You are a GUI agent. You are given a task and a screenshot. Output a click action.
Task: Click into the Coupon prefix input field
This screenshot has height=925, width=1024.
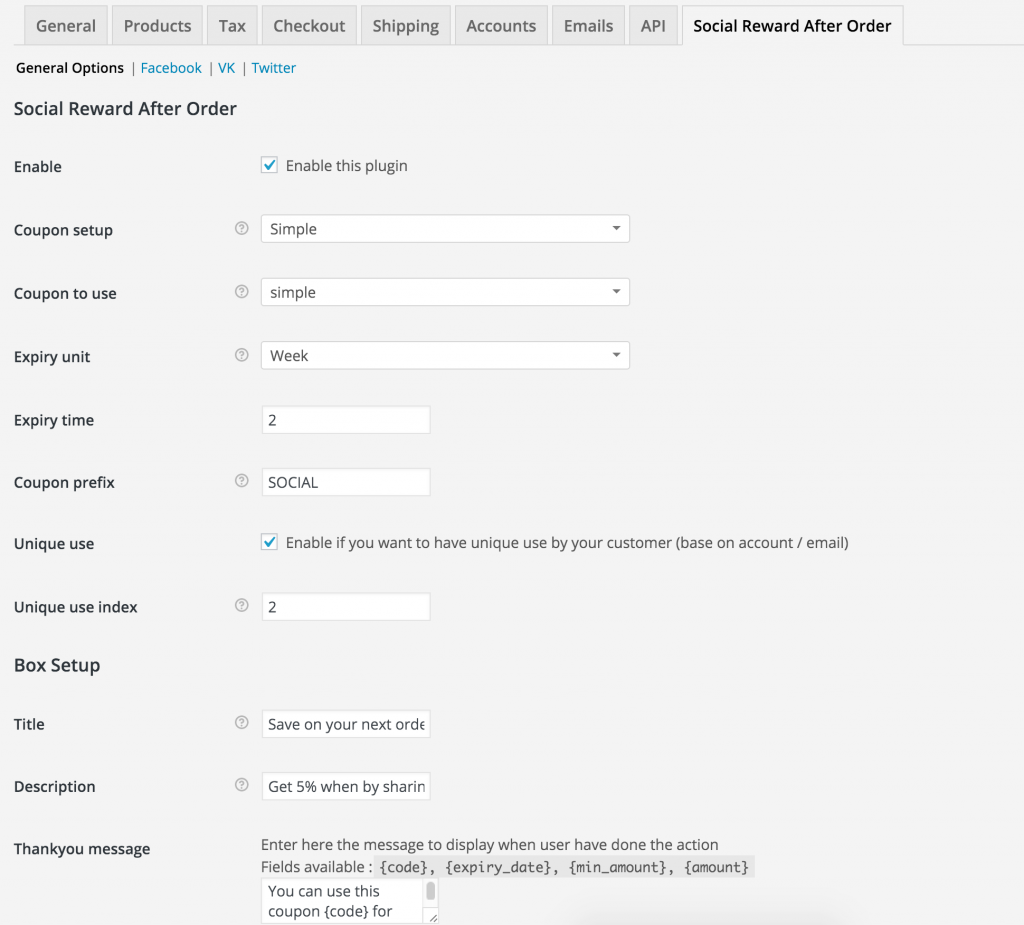345,482
